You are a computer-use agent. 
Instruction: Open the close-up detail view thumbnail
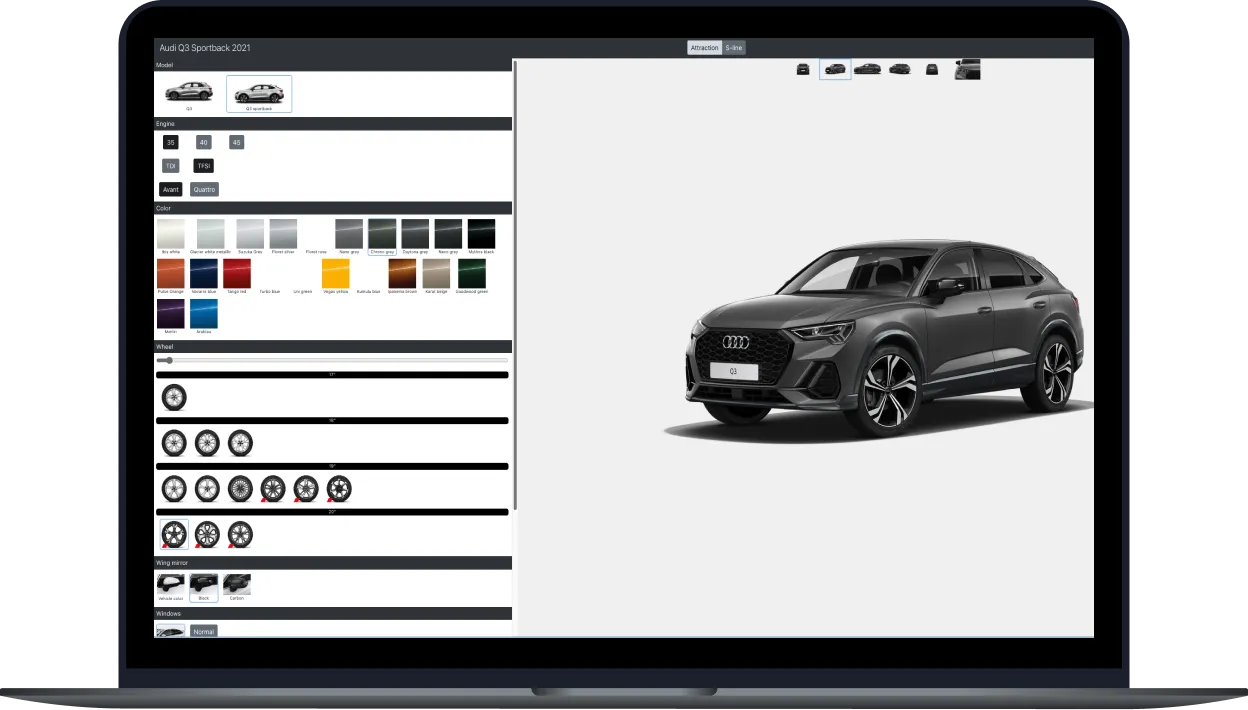[x=967, y=69]
